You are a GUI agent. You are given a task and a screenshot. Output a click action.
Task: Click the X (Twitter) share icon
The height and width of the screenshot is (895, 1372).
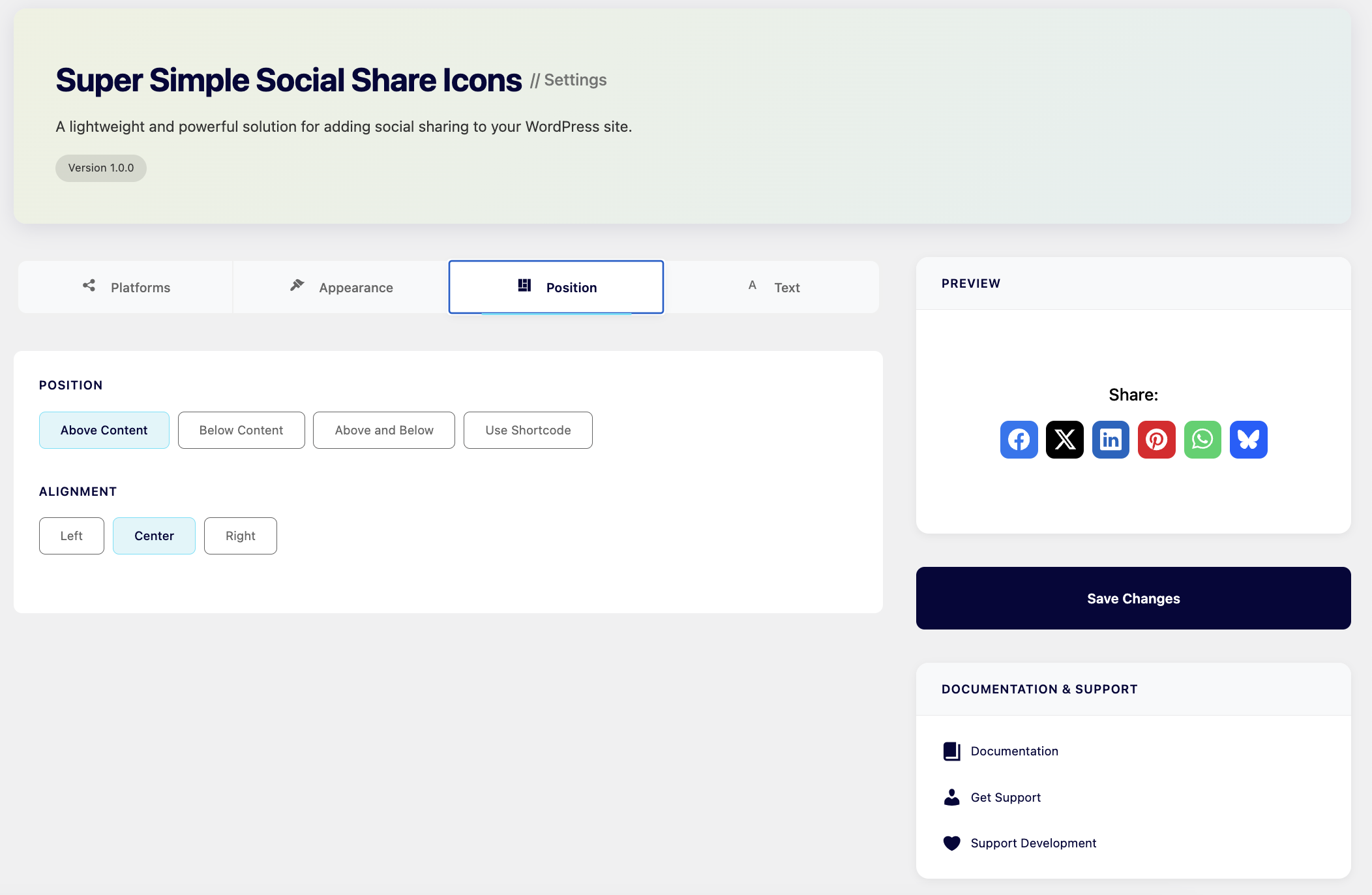click(1065, 440)
